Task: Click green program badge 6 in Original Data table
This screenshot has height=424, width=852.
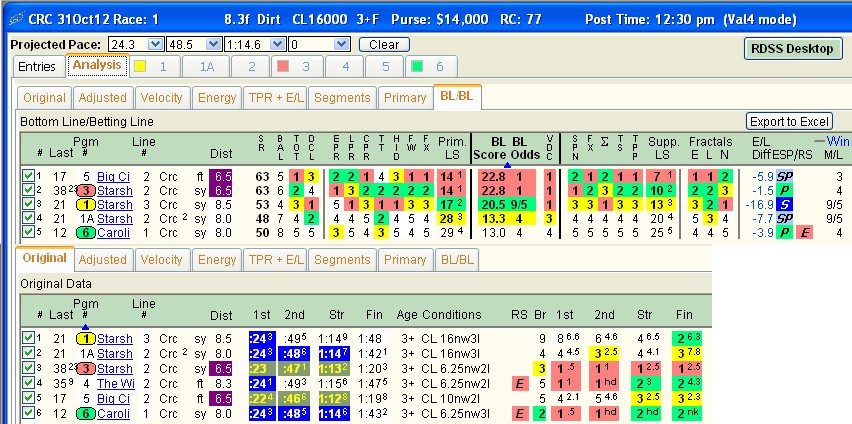Action: [x=85, y=414]
